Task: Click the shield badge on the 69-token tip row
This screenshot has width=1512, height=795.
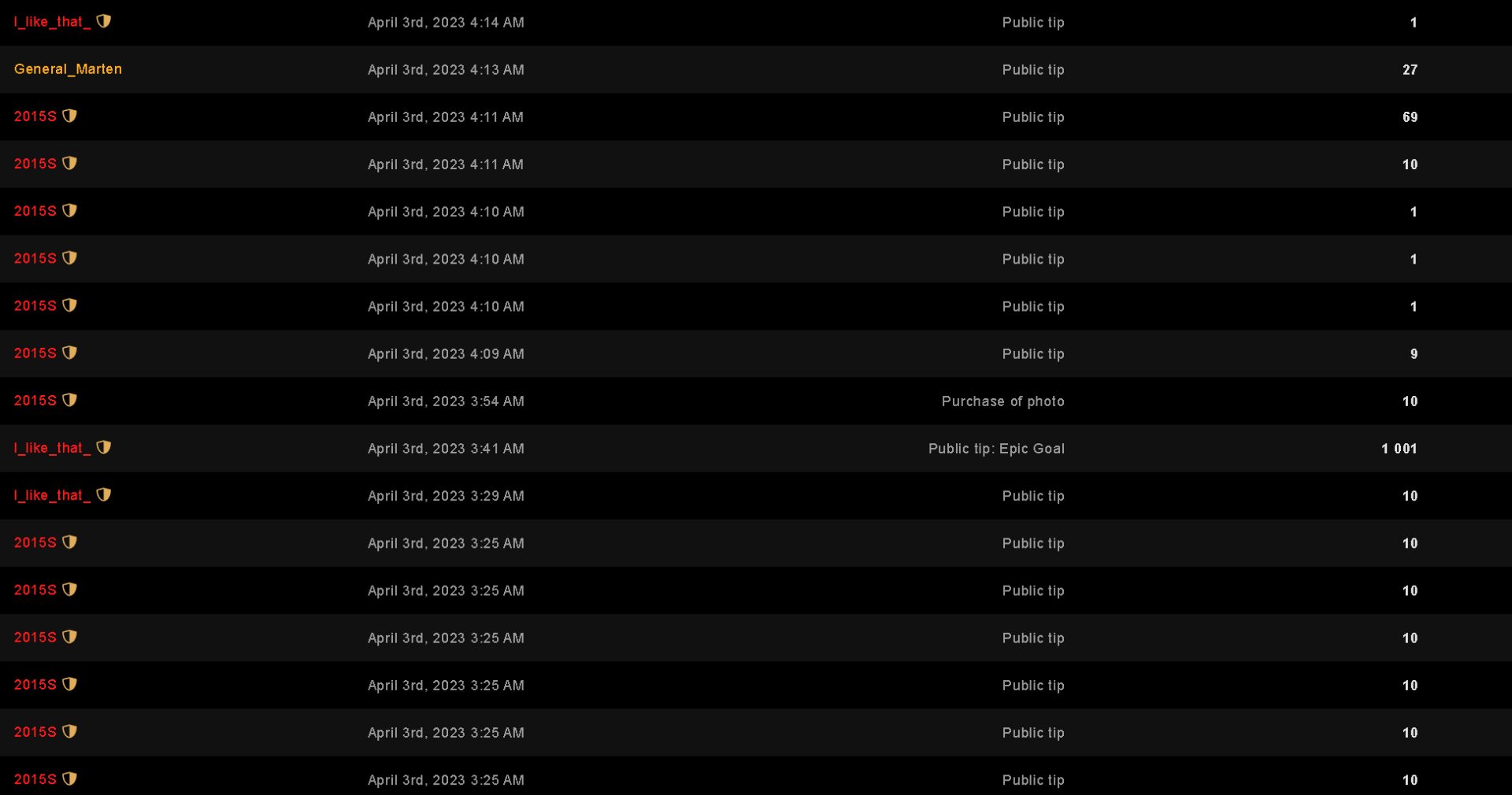Action: [69, 116]
